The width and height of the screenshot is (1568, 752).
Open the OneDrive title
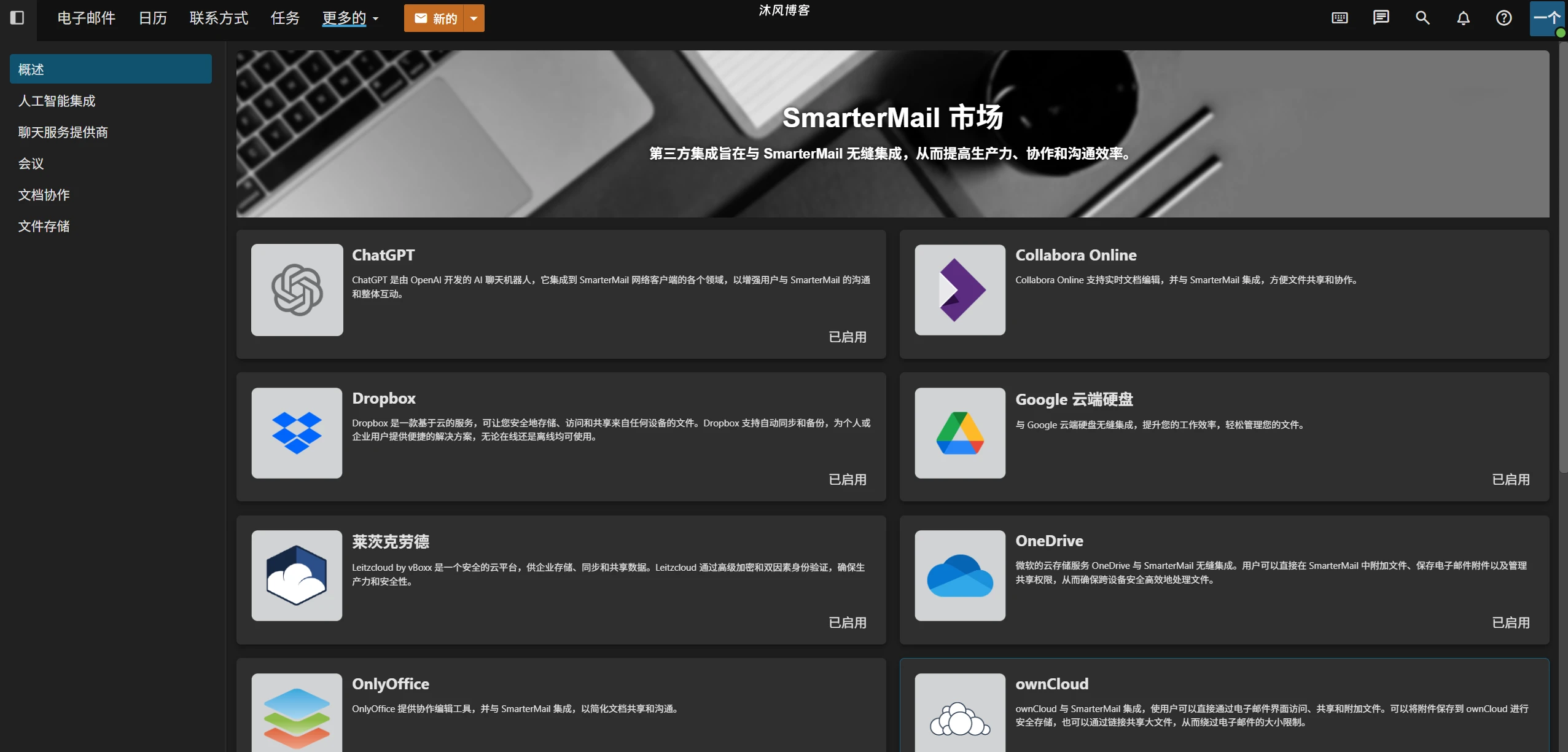[x=1049, y=541]
